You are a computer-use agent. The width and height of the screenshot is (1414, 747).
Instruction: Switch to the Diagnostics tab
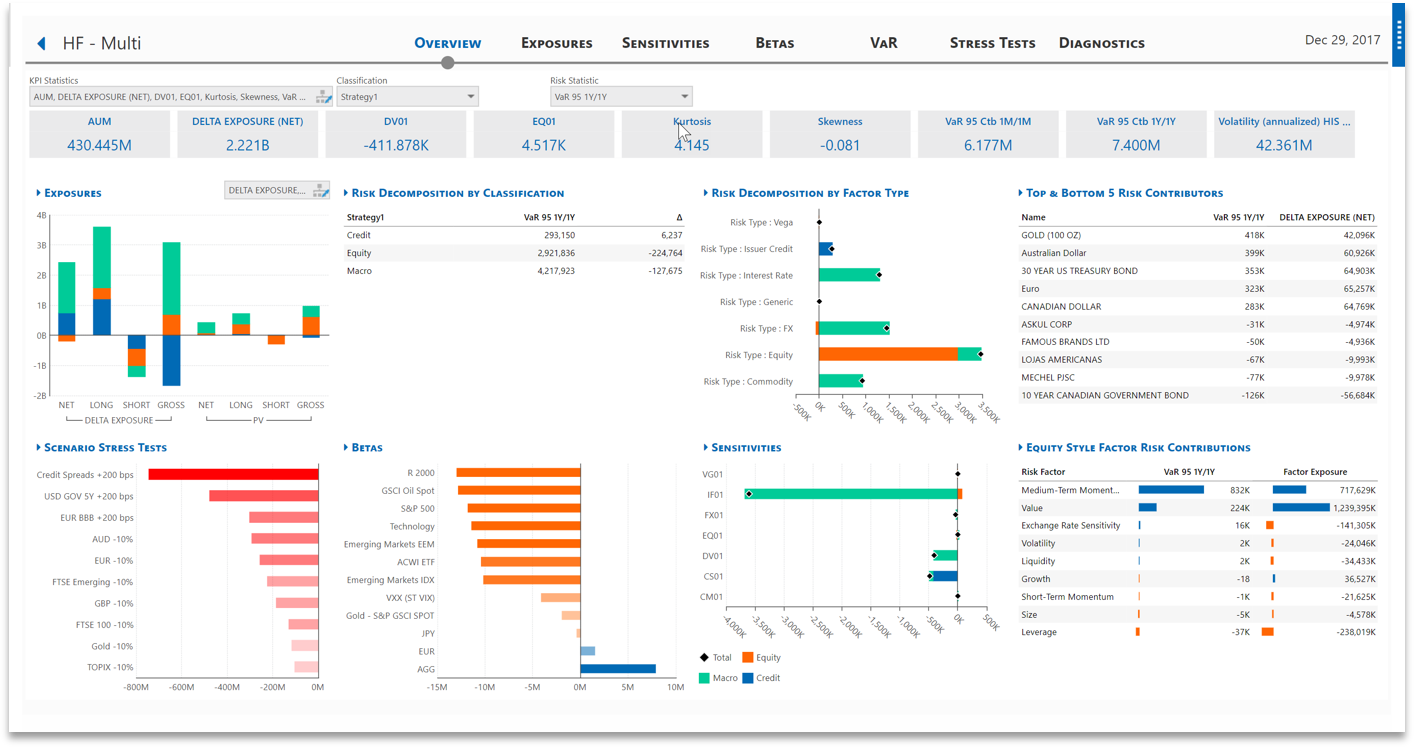(1101, 42)
